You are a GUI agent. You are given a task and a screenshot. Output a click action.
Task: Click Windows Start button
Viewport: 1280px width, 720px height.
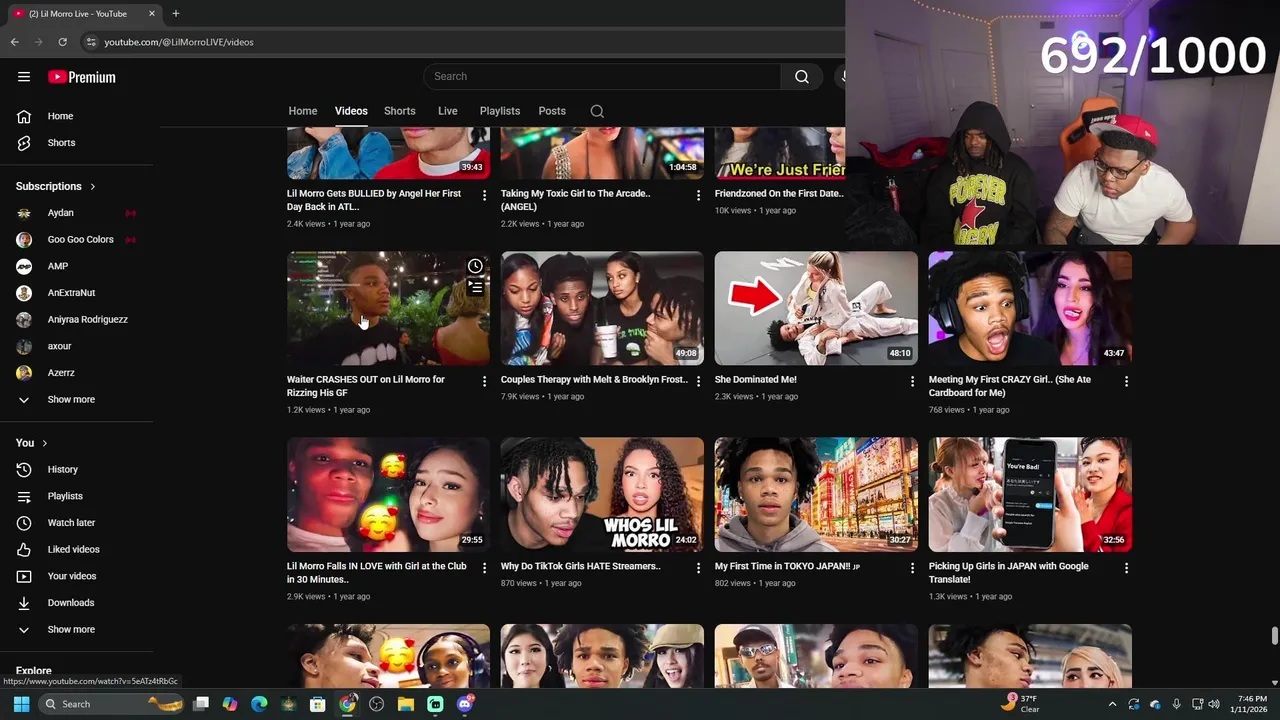coord(21,704)
